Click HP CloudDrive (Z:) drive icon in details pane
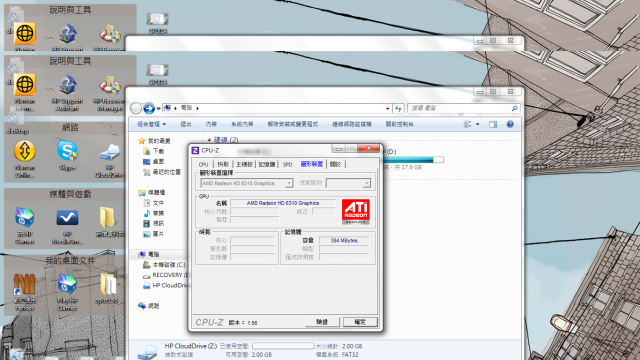The height and width of the screenshot is (360, 640). click(x=147, y=351)
